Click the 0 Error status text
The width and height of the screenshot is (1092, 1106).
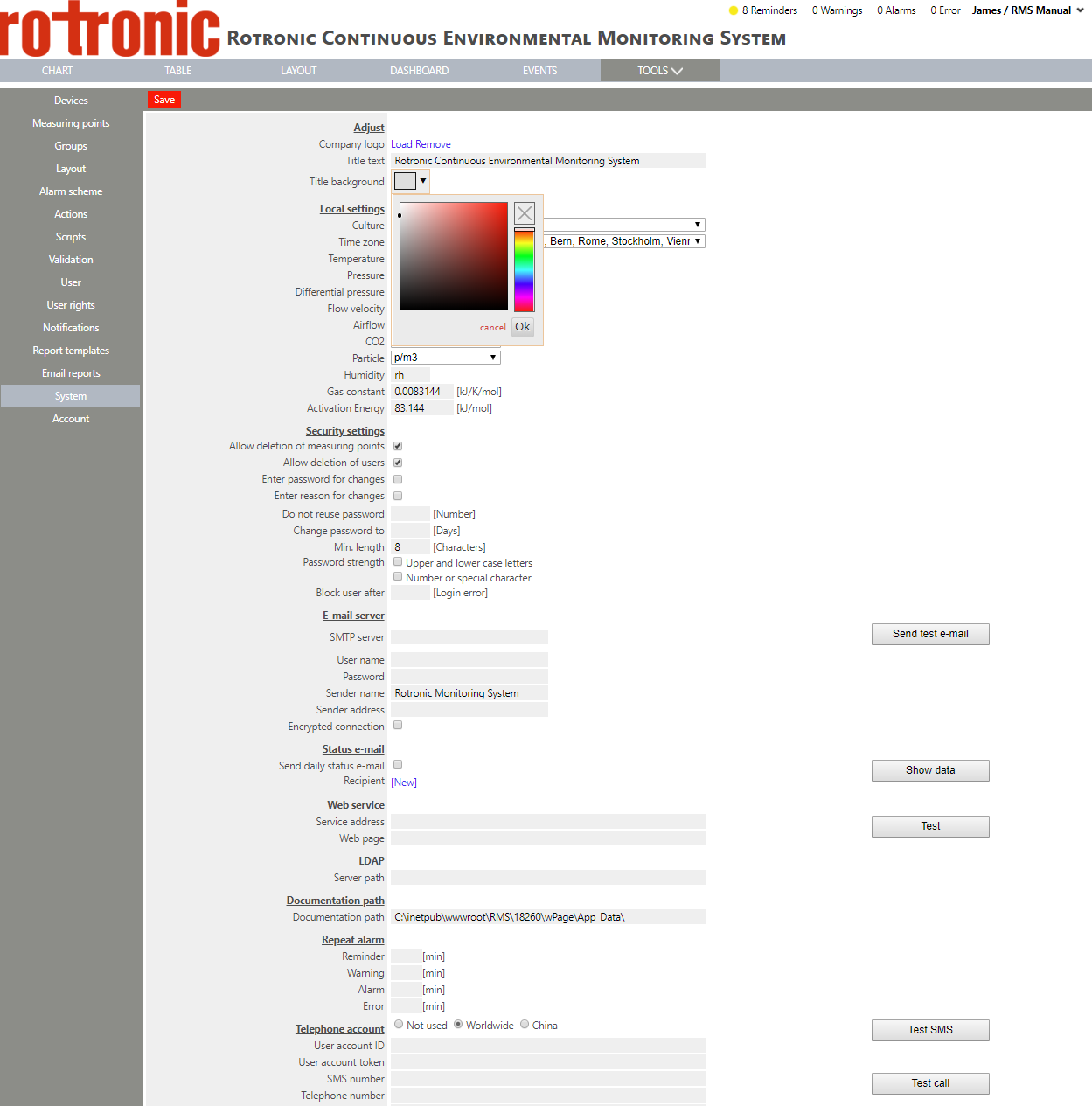(945, 10)
